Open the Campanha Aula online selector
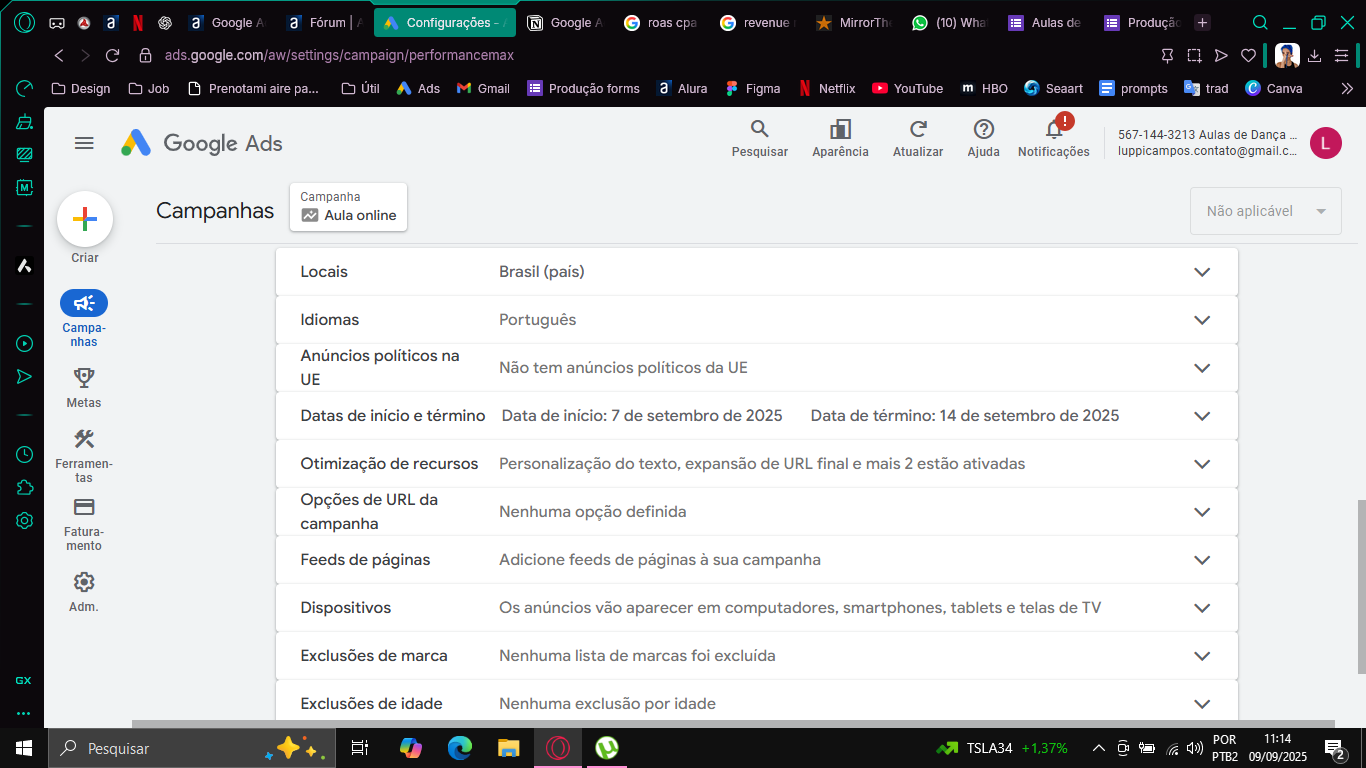 tap(348, 207)
